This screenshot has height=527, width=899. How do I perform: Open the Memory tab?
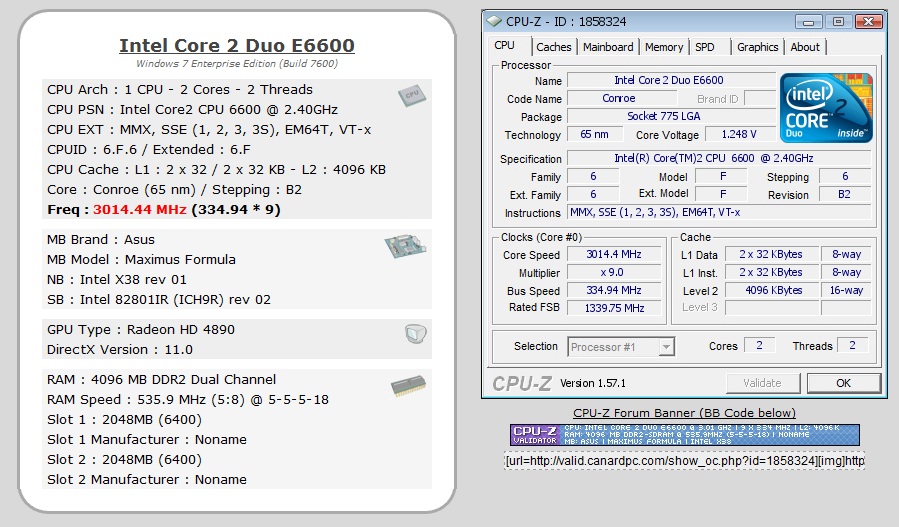663,47
